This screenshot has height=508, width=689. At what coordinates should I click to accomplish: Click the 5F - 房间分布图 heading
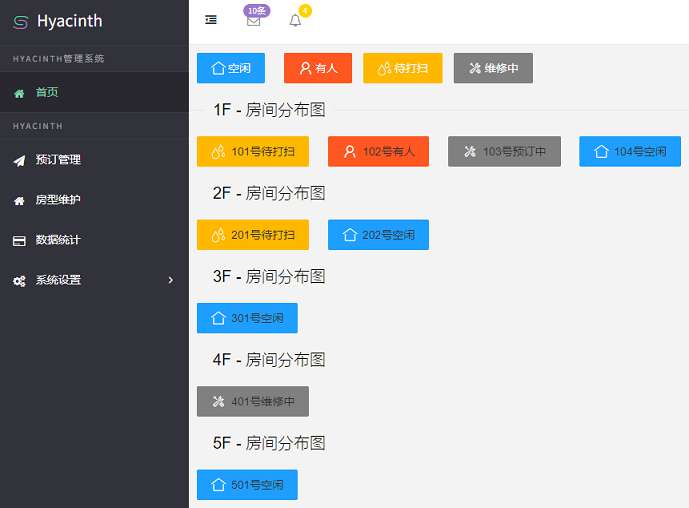[269, 443]
